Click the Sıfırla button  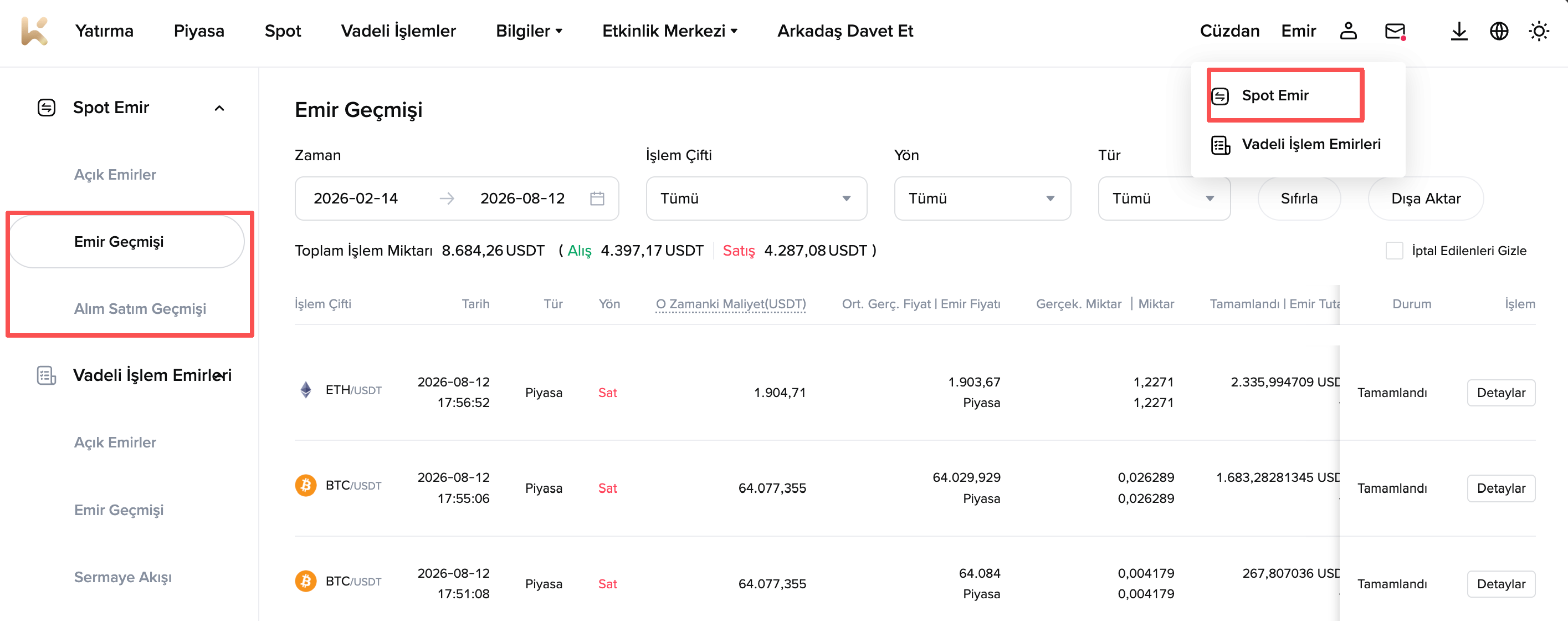coord(1299,198)
